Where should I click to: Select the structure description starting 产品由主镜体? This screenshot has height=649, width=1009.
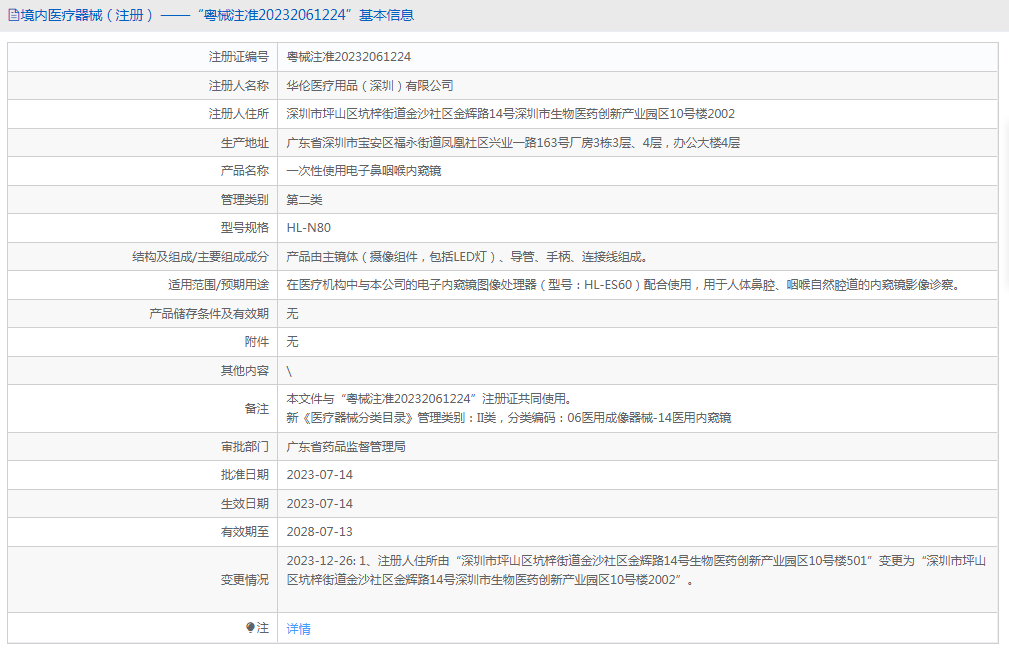pos(467,257)
